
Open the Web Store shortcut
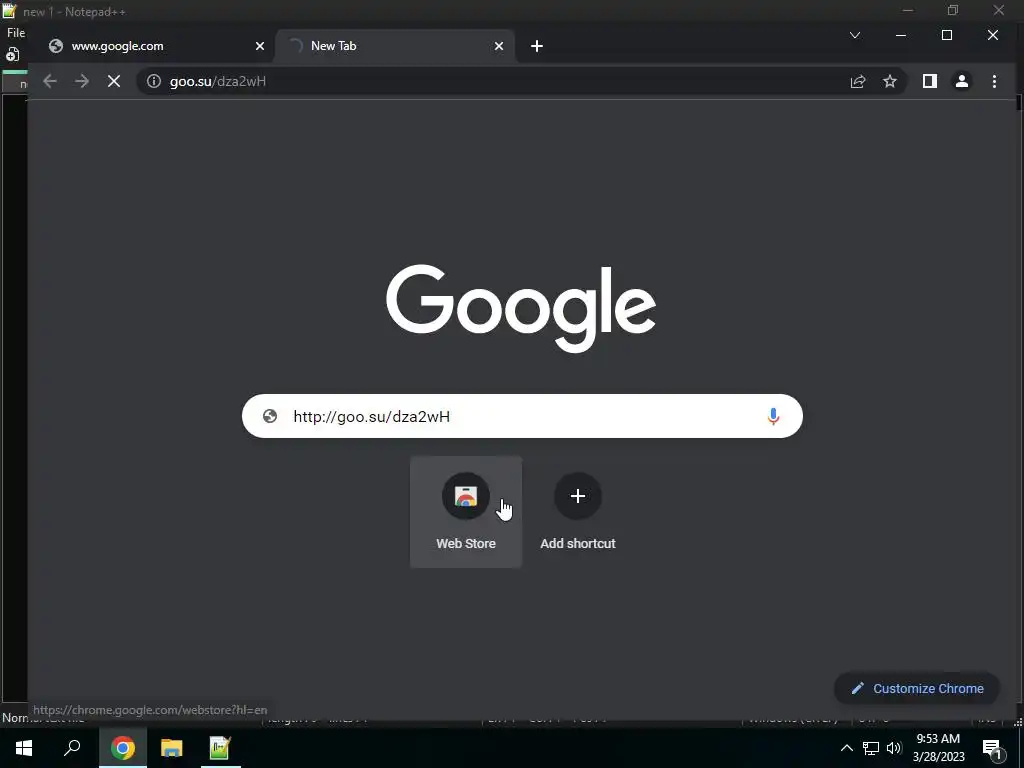pyautogui.click(x=466, y=512)
